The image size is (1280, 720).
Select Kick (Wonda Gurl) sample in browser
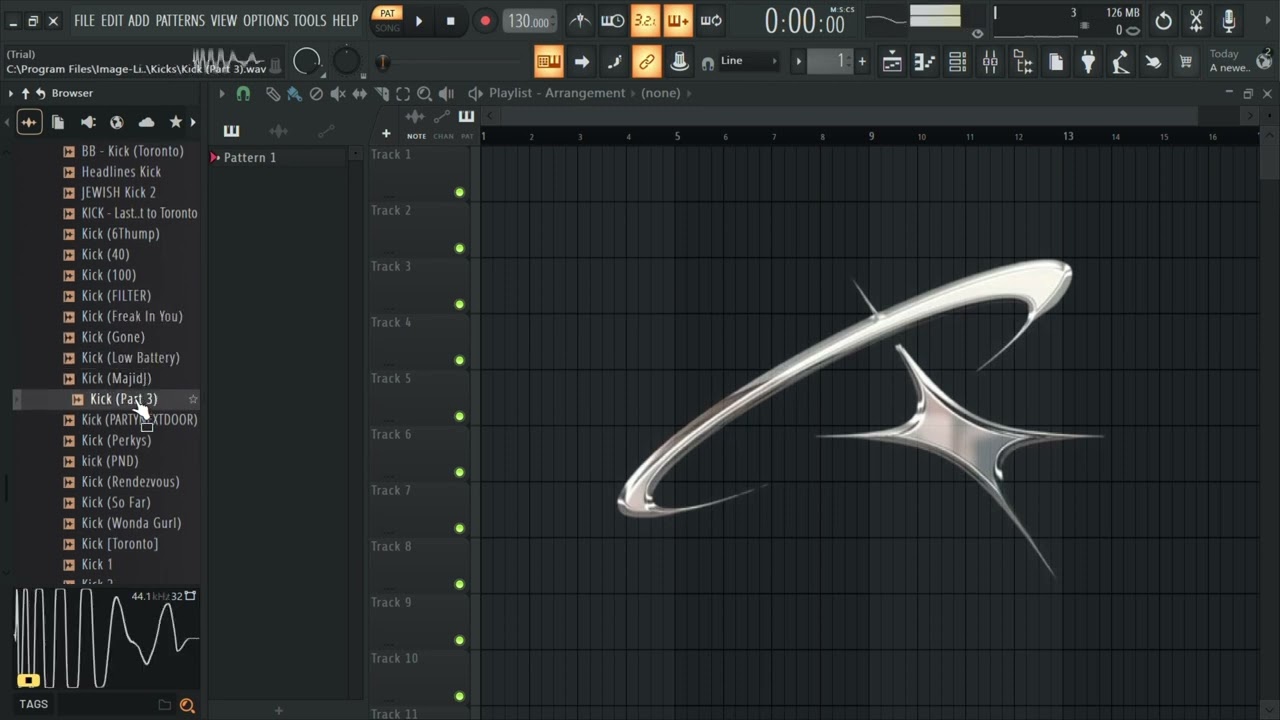pyautogui.click(x=131, y=523)
